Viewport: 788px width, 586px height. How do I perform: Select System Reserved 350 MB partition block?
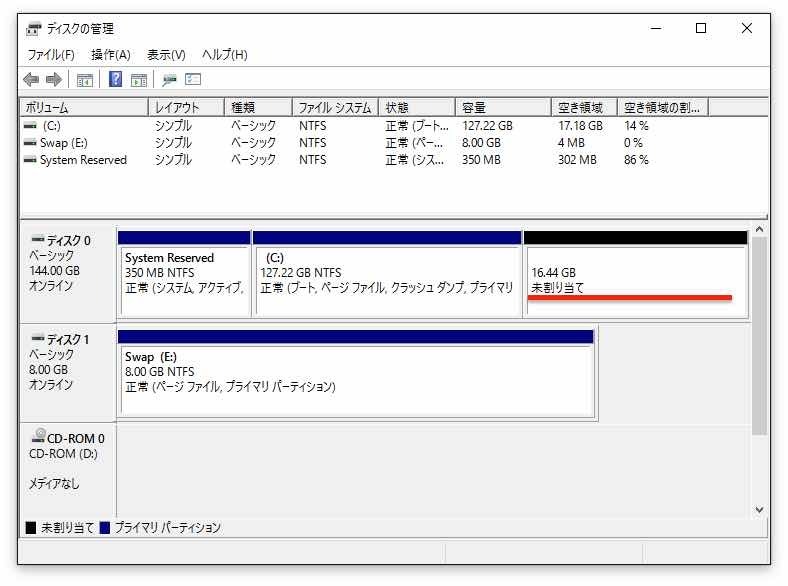coord(184,274)
